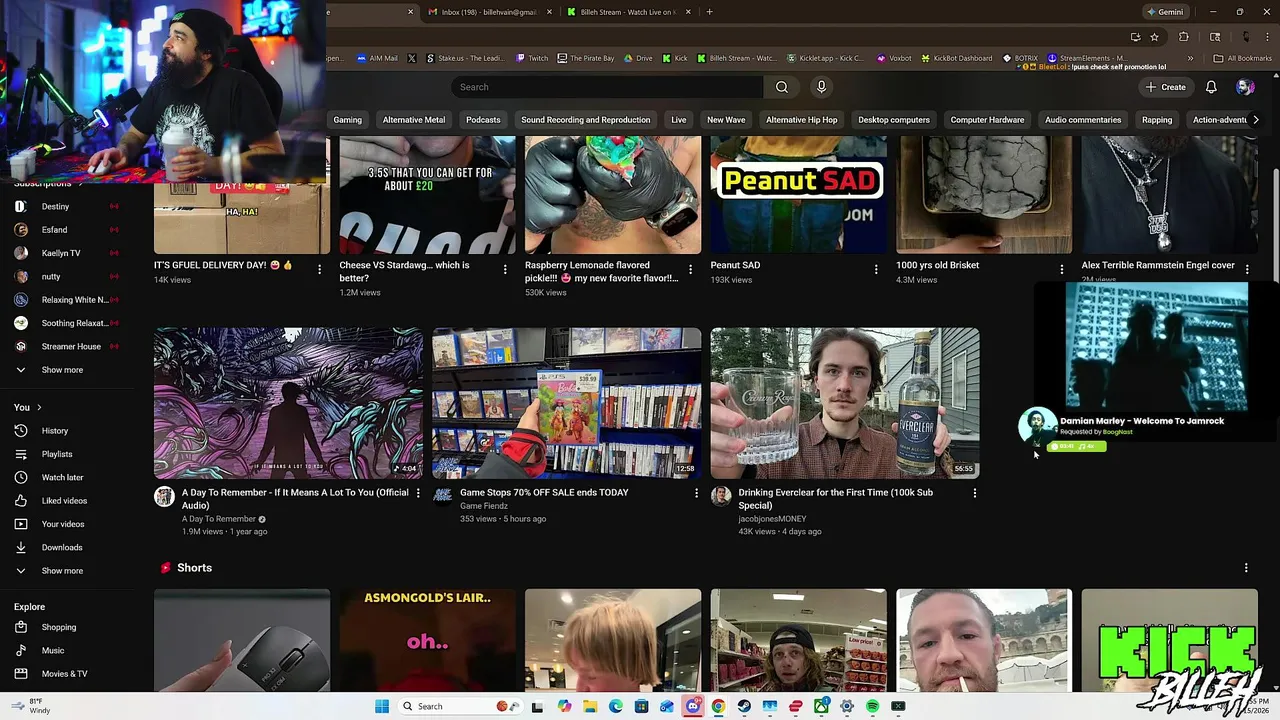Open Chrome extensions puzzle icon
1280x720 pixels.
1184,37
